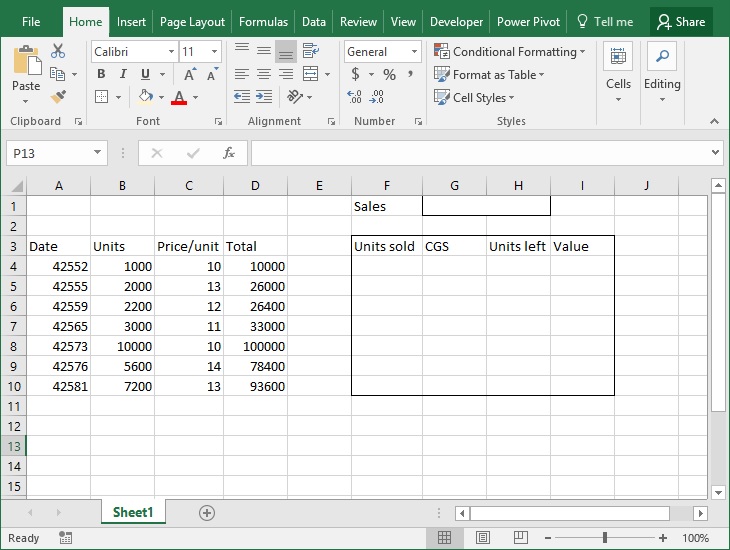Click the zoom slider handle
The width and height of the screenshot is (730, 550).
pos(604,538)
